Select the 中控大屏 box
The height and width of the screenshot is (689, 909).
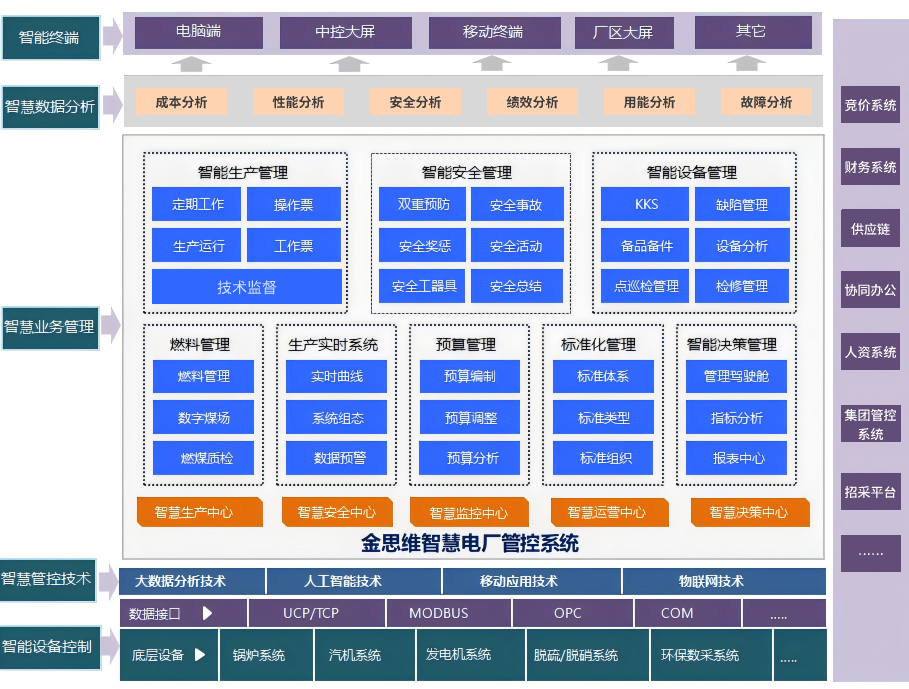click(346, 32)
